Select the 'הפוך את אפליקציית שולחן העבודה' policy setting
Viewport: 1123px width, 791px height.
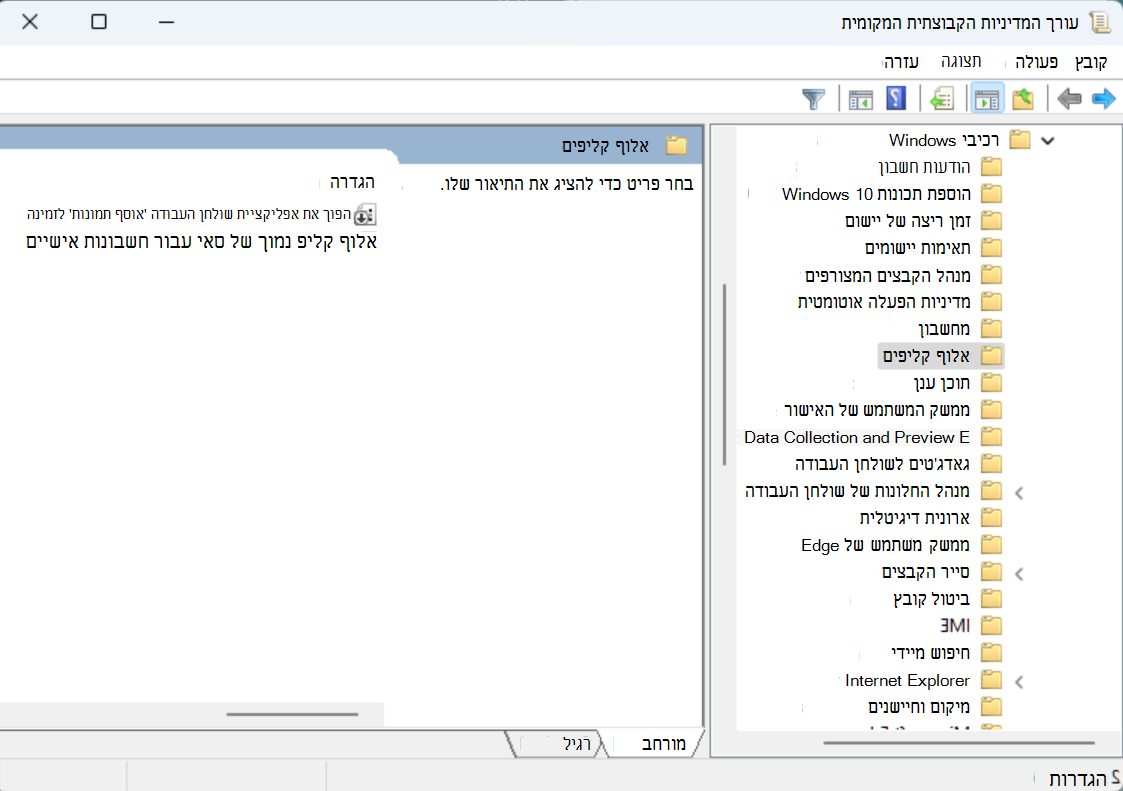pyautogui.click(x=202, y=214)
